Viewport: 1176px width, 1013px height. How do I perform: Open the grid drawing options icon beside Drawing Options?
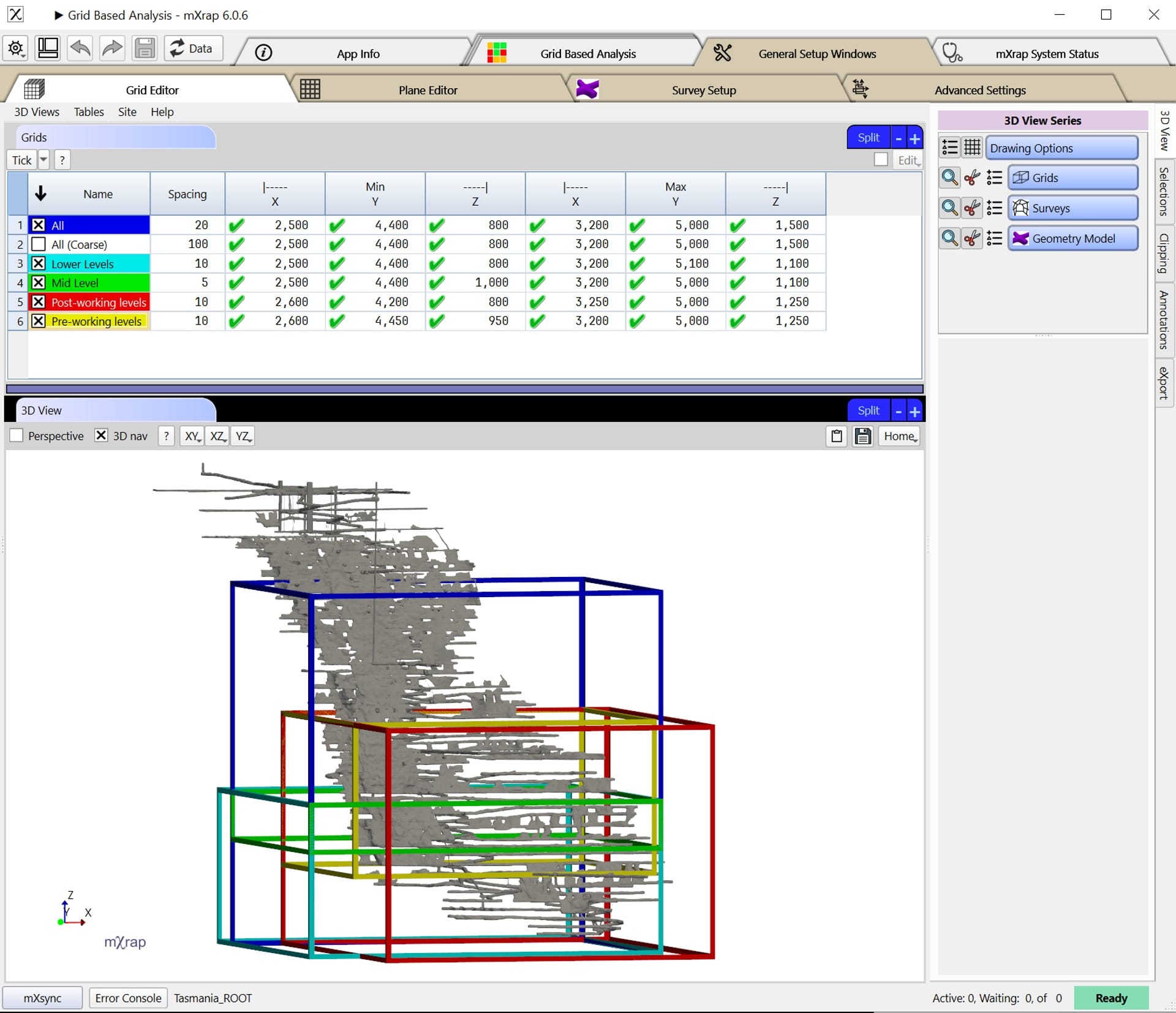pos(972,147)
